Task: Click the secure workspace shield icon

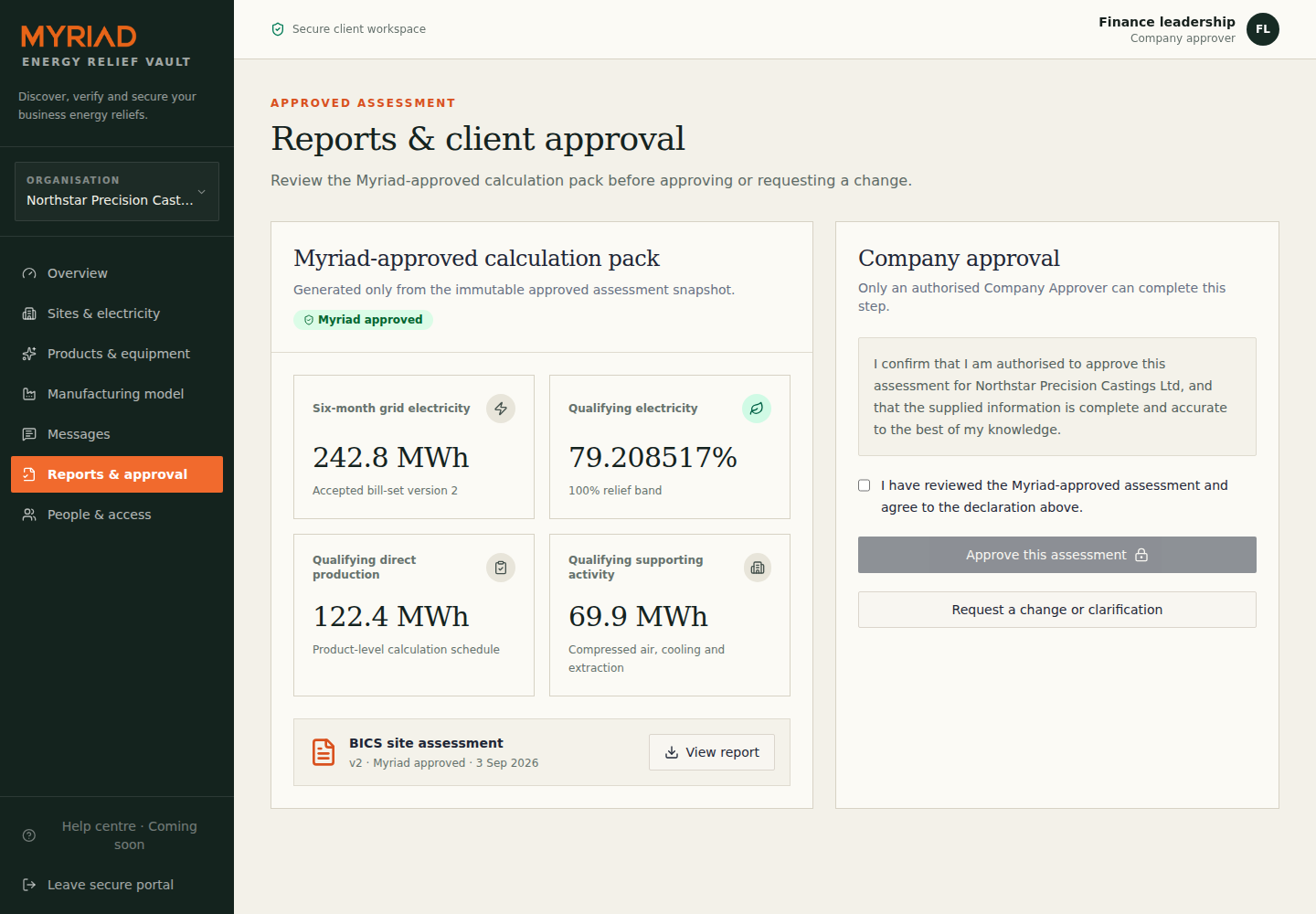Action: [x=278, y=29]
